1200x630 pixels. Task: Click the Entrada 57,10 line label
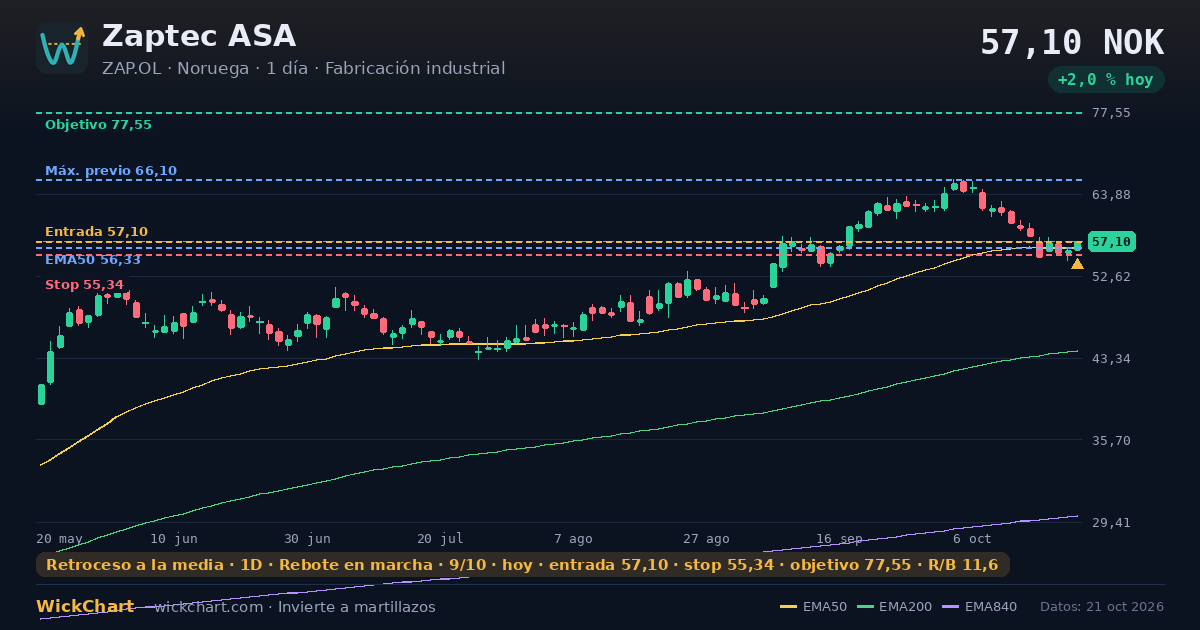click(x=96, y=232)
